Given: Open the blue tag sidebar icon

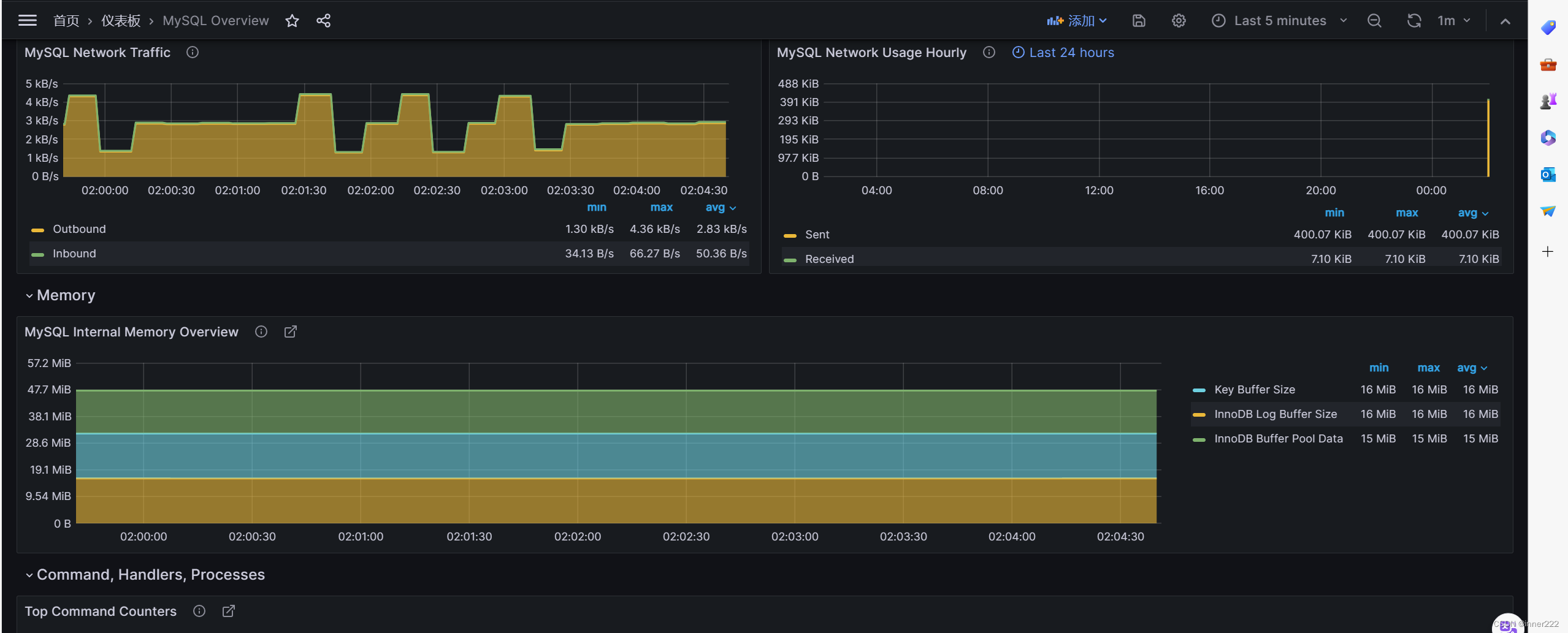Looking at the screenshot, I should pos(1548,28).
